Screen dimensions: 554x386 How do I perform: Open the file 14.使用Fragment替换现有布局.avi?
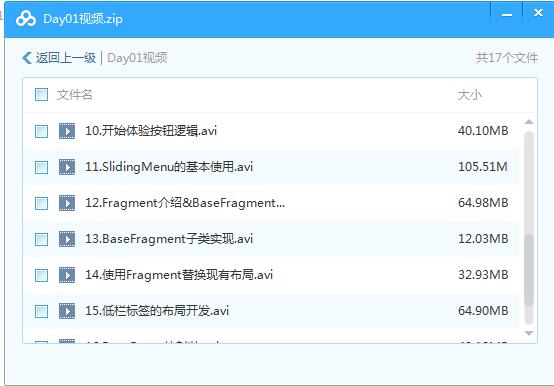179,275
